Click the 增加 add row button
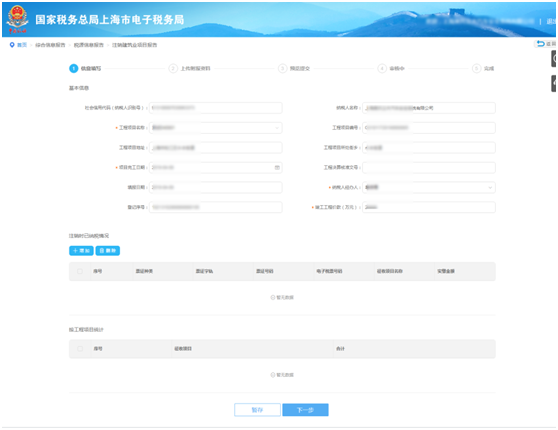 pos(81,251)
